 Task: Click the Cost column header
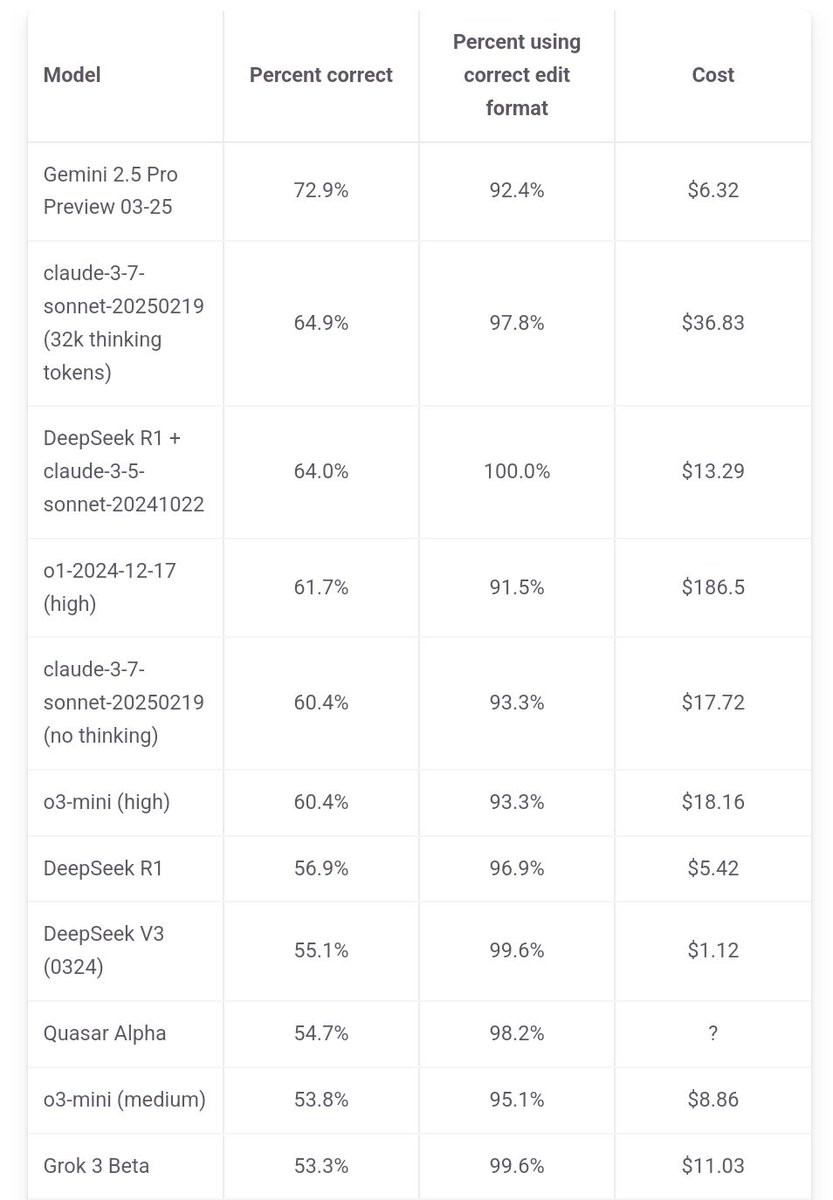[712, 75]
